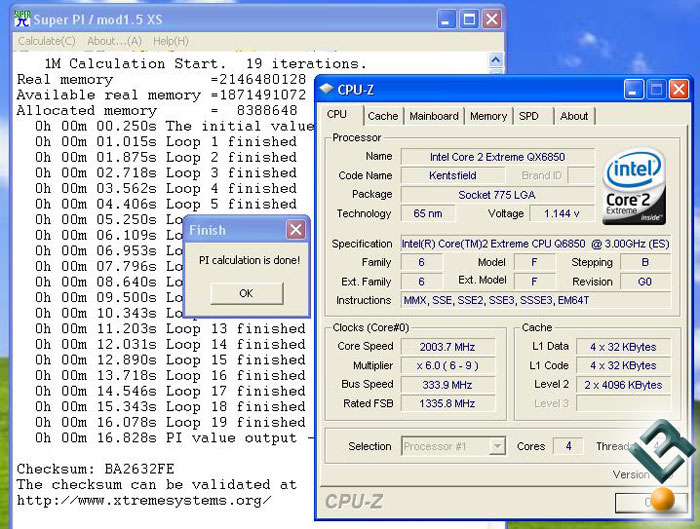Open the About...(A) menu in Super PI
This screenshot has height=529, width=700.
point(114,41)
